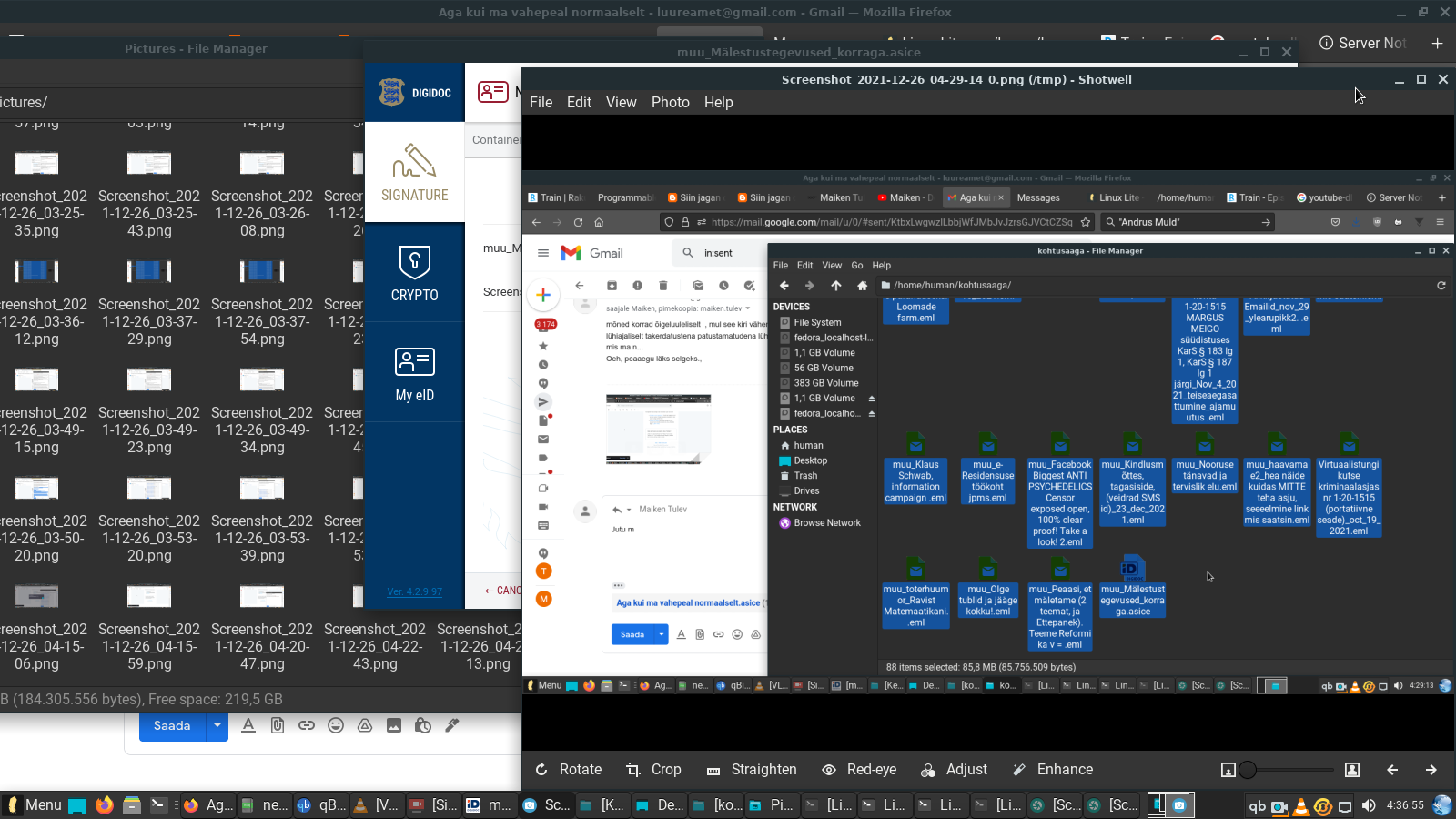This screenshot has height=819, width=1456.
Task: Go to the next photo arrow
Action: point(1431,770)
